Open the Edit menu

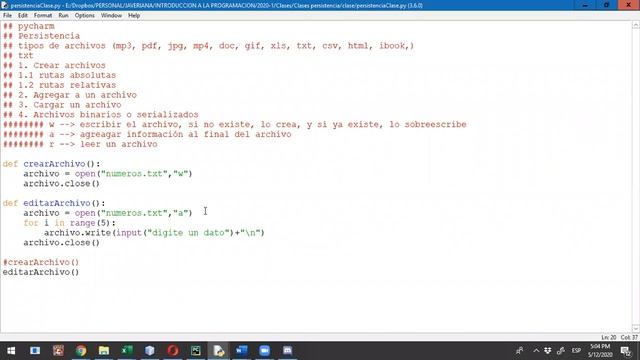(22, 16)
